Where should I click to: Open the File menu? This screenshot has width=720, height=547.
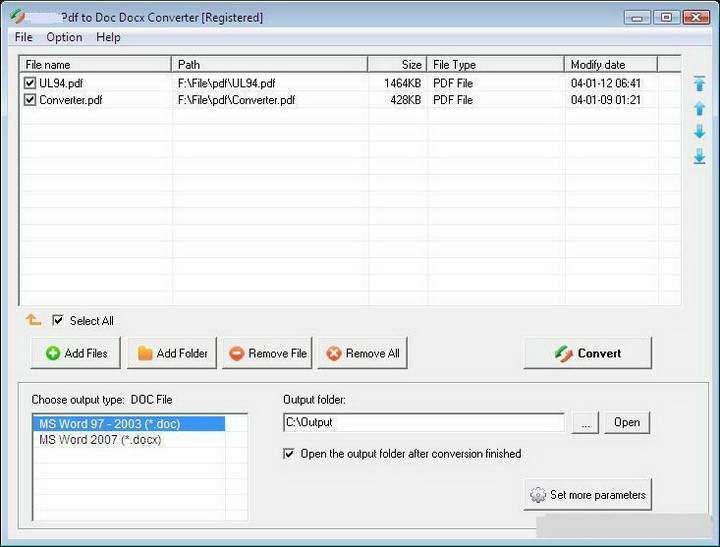[23, 37]
